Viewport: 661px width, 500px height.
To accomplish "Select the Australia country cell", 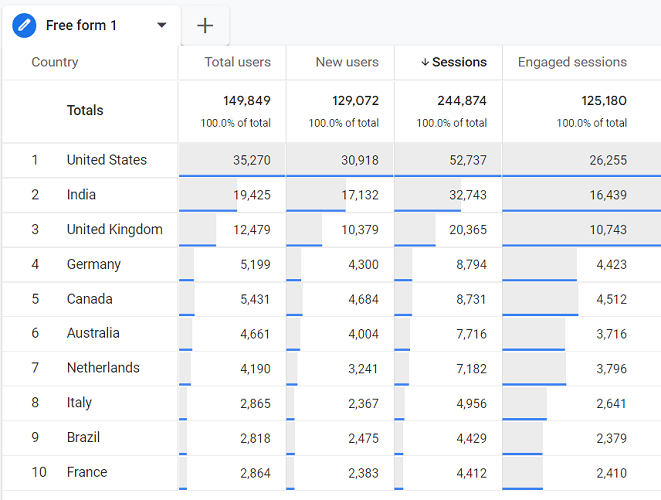I will pos(93,333).
